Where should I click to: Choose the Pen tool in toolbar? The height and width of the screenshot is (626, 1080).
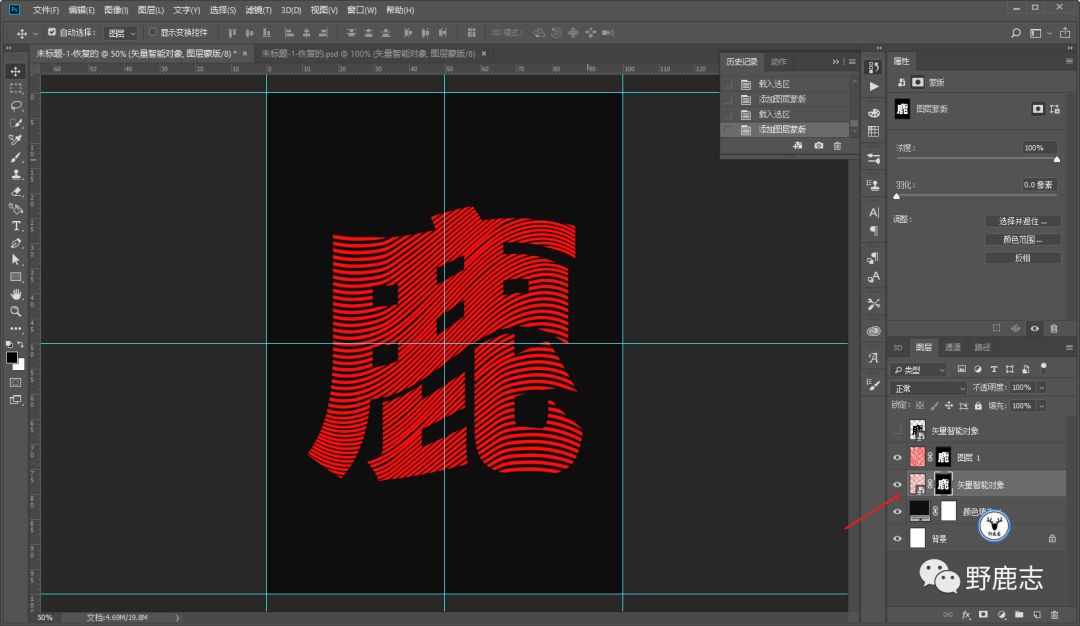click(x=16, y=243)
